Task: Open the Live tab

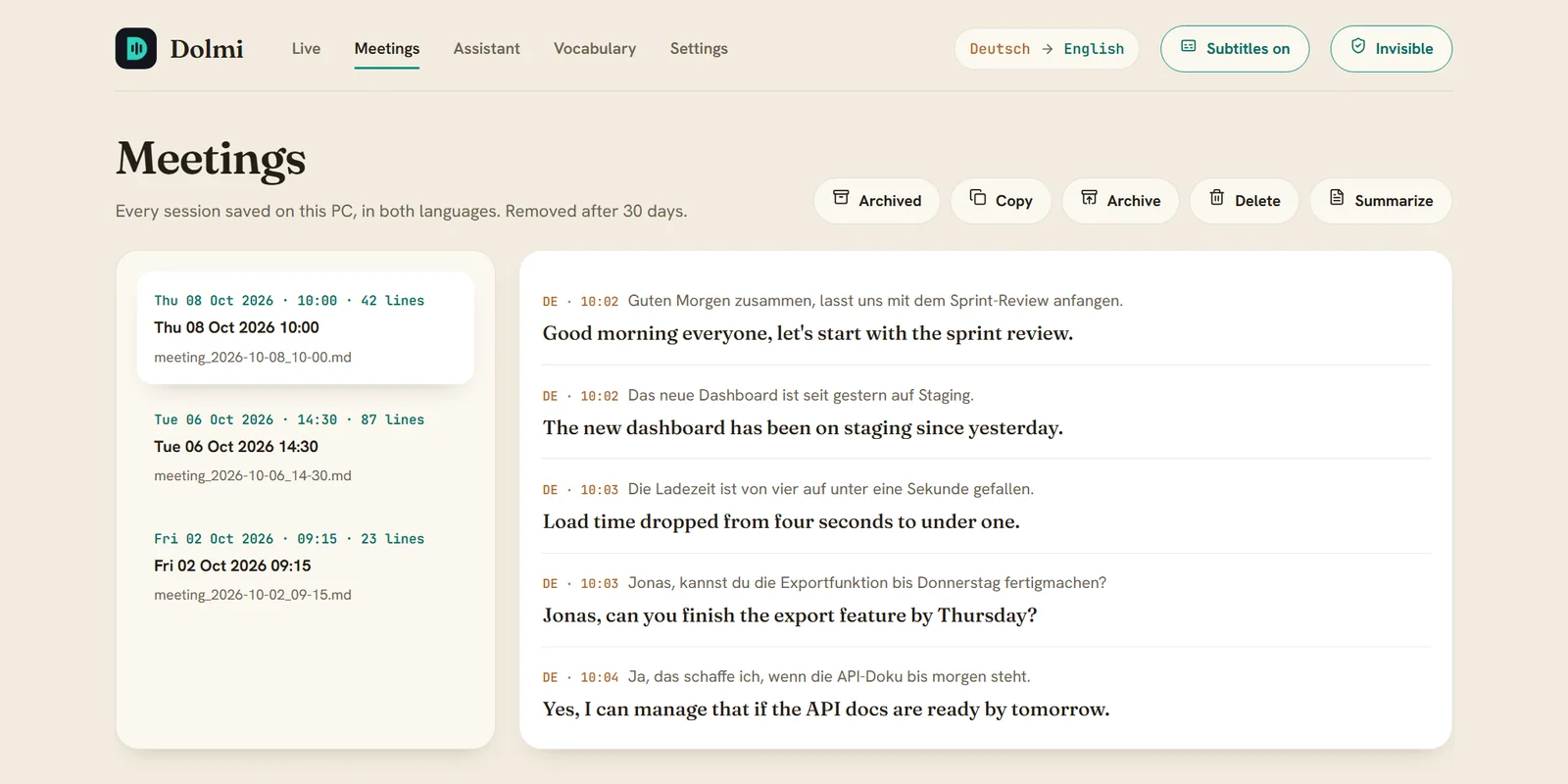Action: (306, 48)
